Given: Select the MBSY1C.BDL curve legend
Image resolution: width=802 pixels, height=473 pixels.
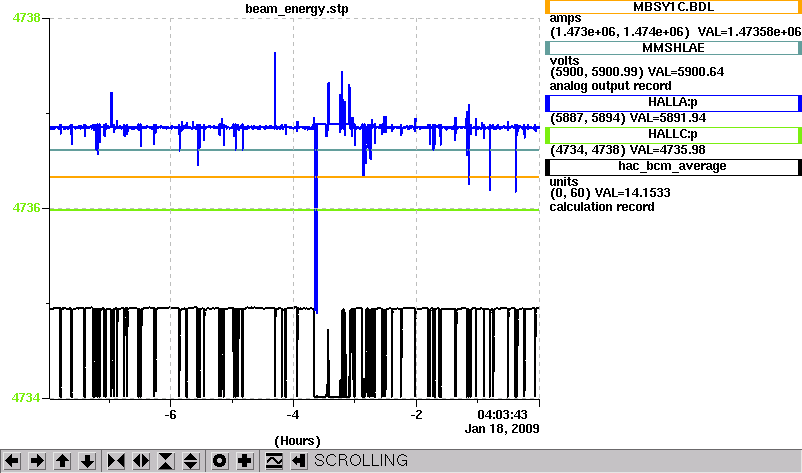Looking at the screenshot, I should click(673, 7).
